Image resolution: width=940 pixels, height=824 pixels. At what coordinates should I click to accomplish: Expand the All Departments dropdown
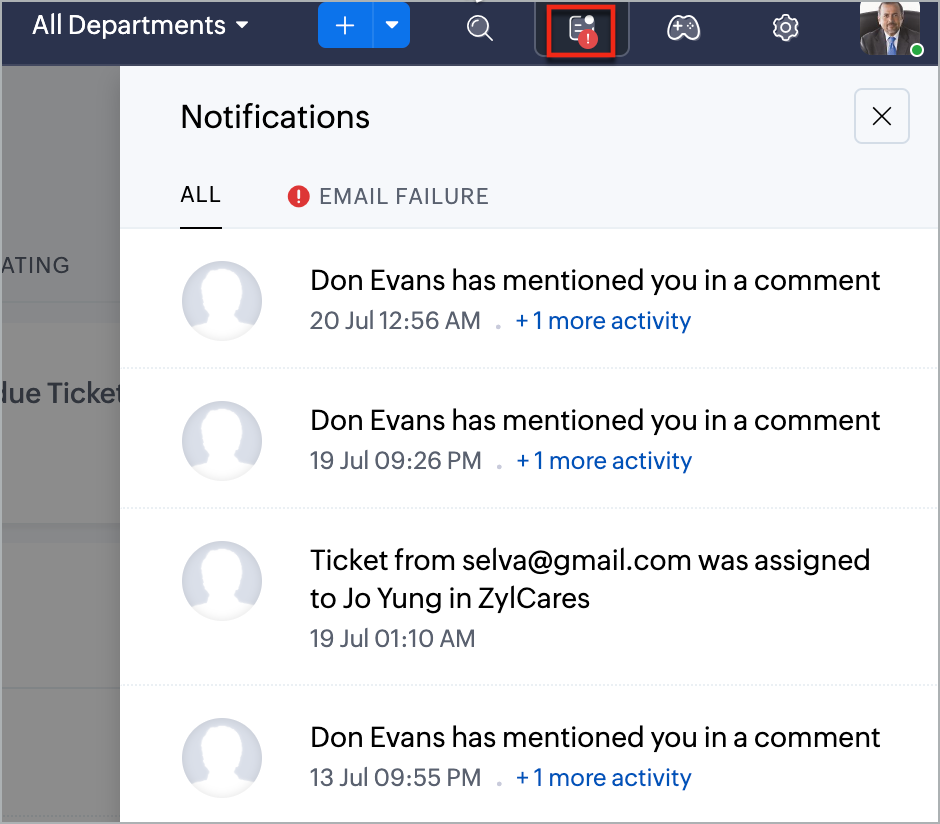coord(140,25)
